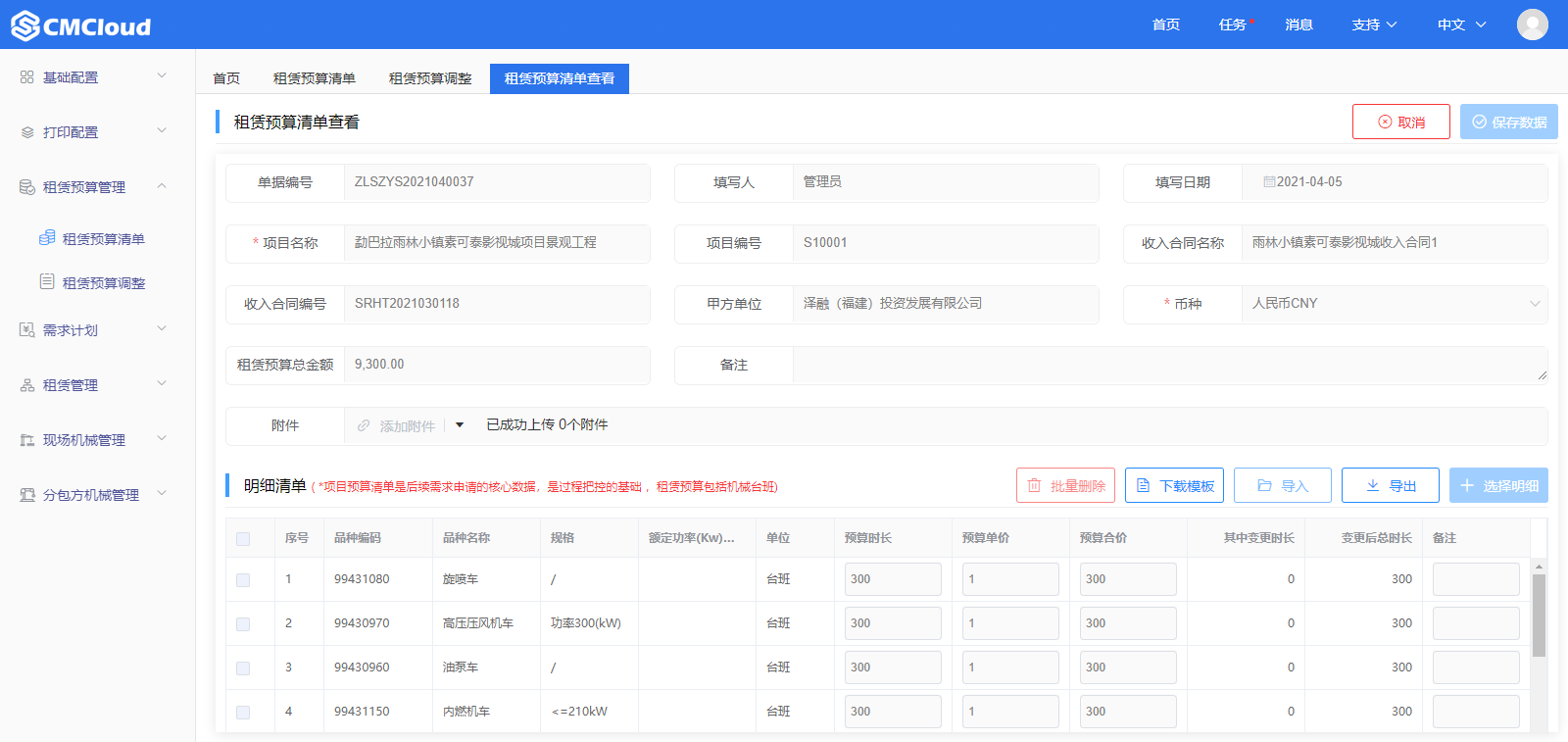Click the 打印配置 layers icon
1568x742 pixels.
pyautogui.click(x=27, y=131)
